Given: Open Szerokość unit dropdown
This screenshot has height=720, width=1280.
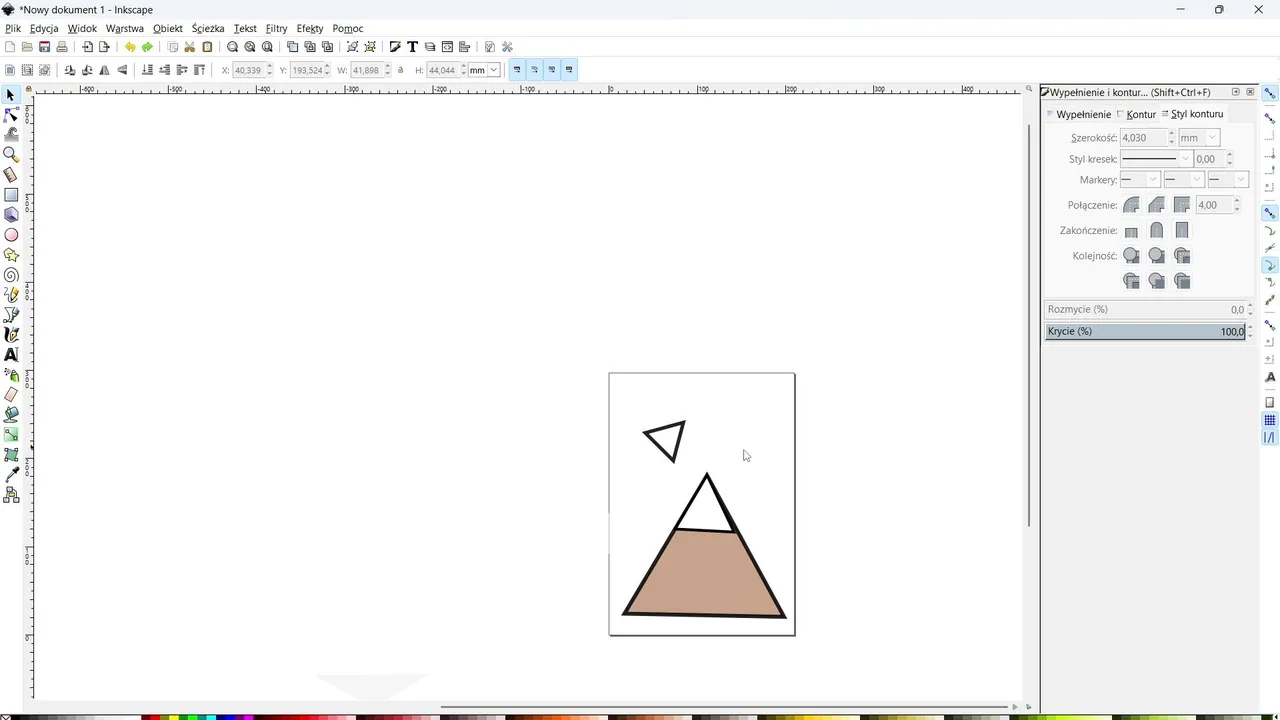Looking at the screenshot, I should coord(1199,138).
